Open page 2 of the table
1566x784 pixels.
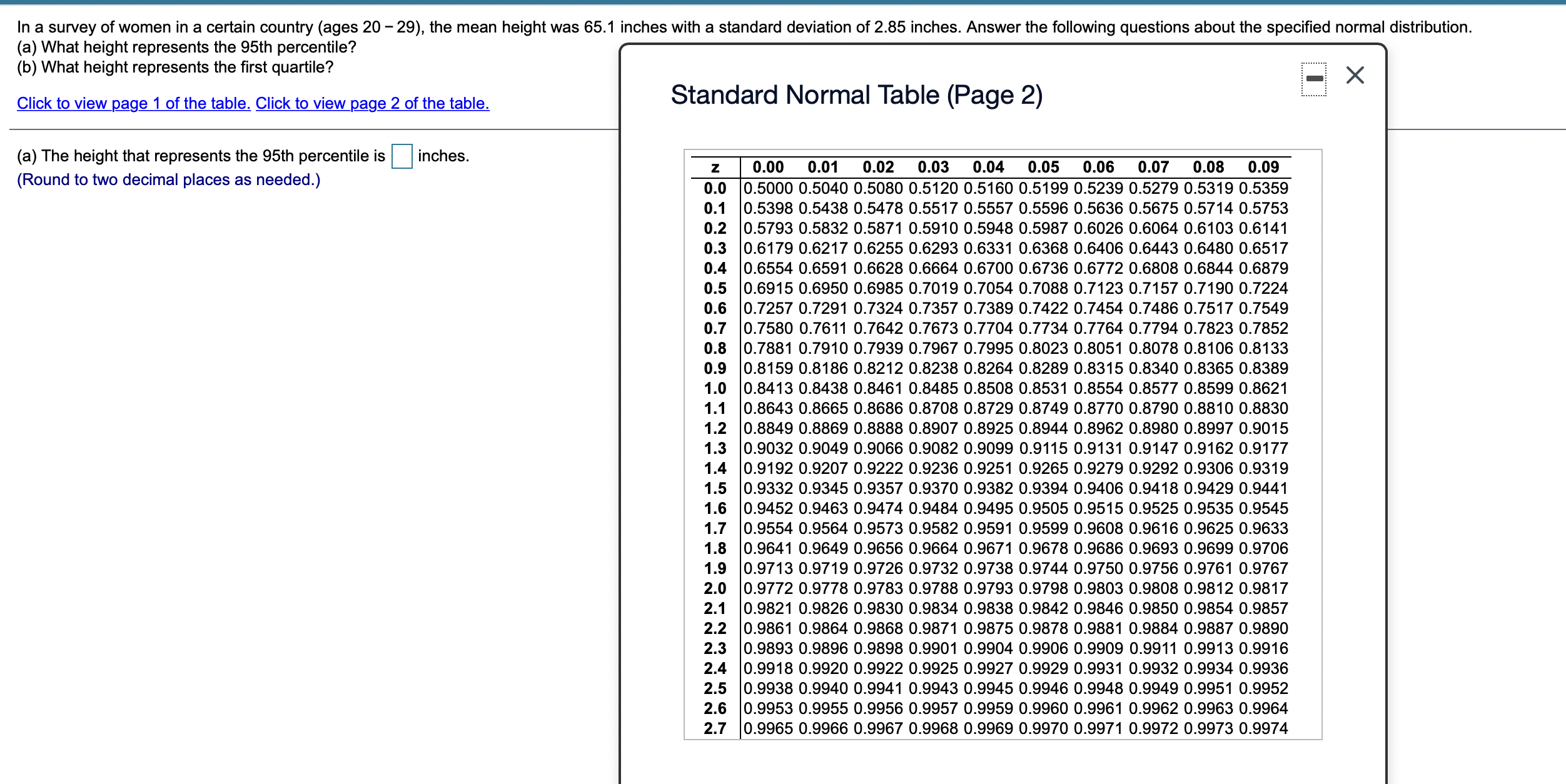click(371, 103)
